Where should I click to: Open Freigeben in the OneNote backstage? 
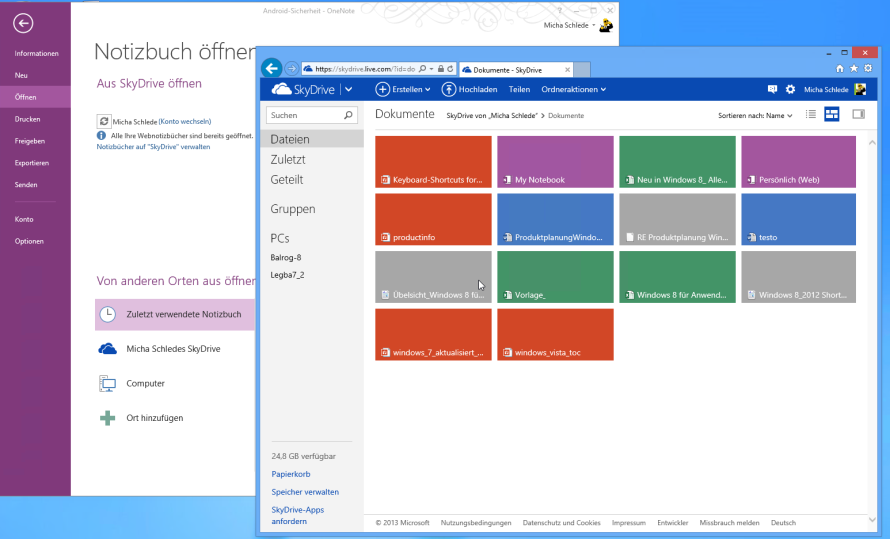(30, 141)
